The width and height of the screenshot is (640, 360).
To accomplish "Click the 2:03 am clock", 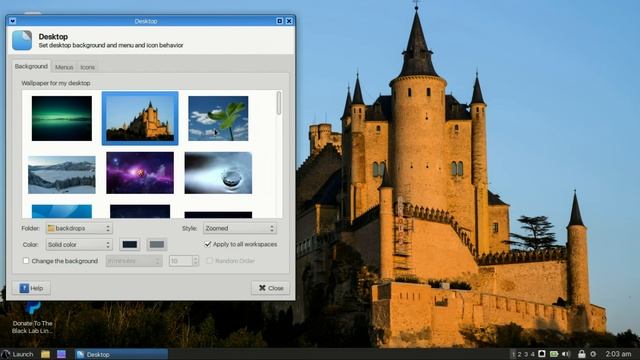I will [x=618, y=354].
